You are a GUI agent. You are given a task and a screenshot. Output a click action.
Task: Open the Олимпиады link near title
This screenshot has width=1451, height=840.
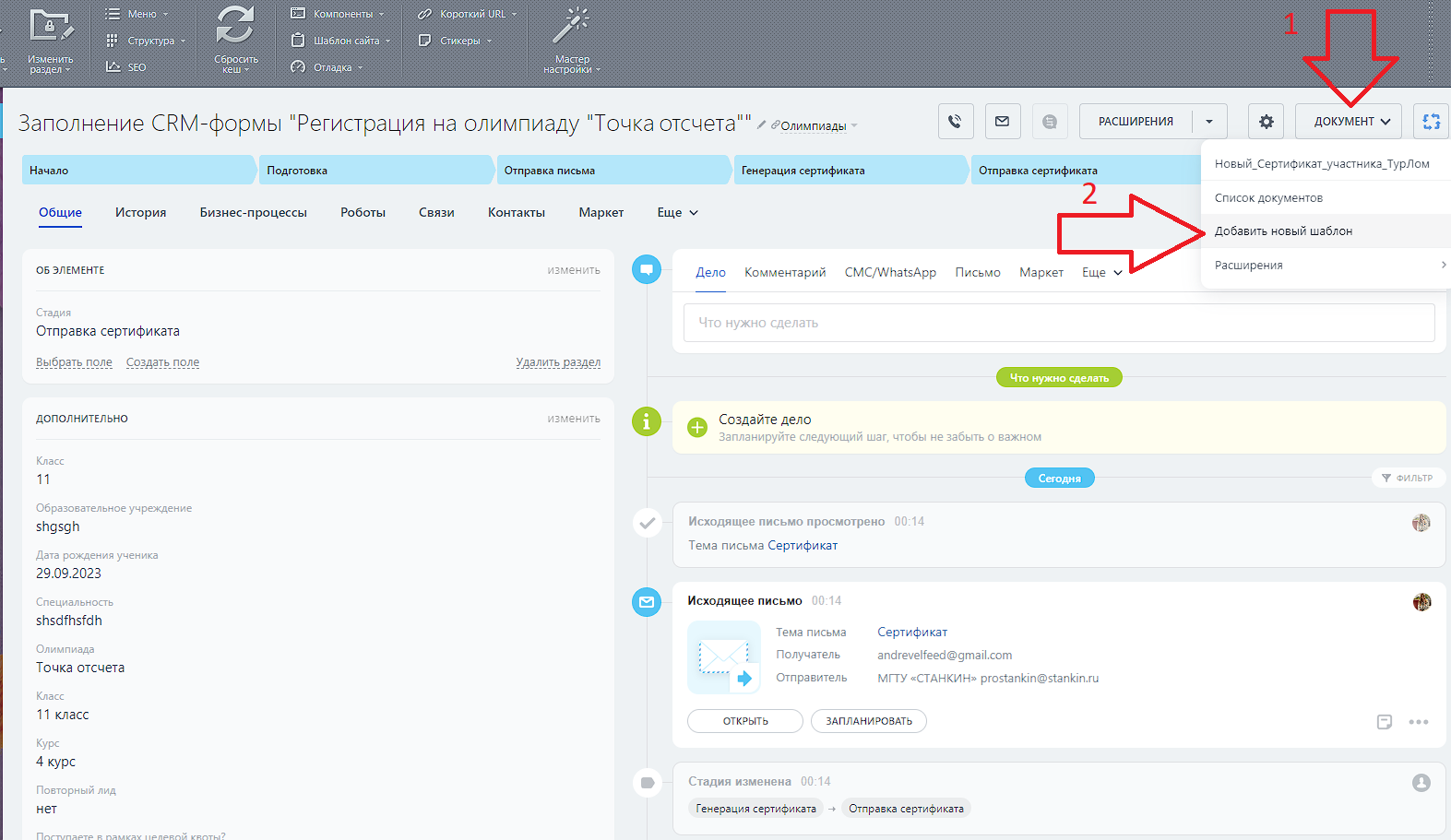[814, 125]
